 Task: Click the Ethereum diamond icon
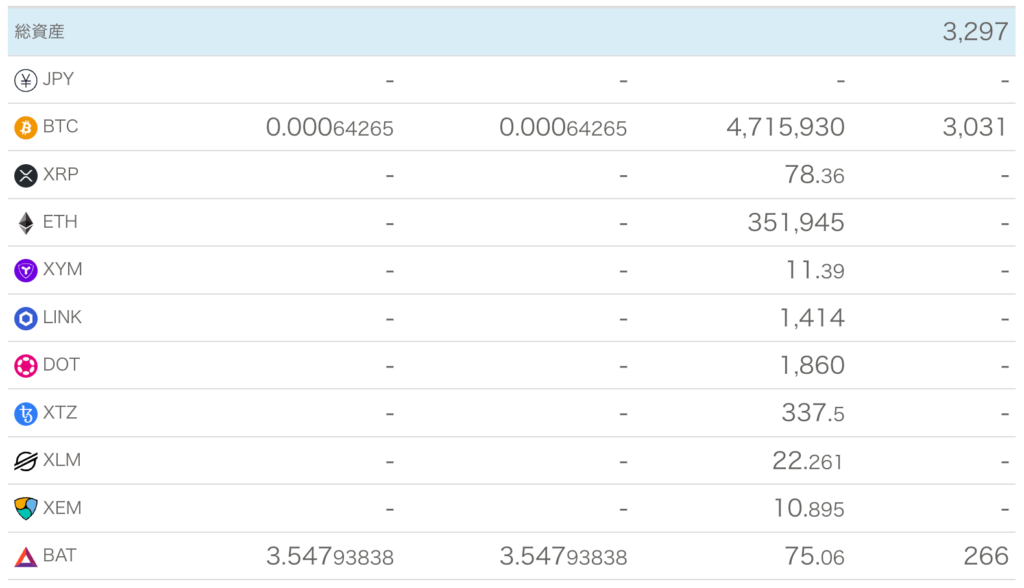25,223
